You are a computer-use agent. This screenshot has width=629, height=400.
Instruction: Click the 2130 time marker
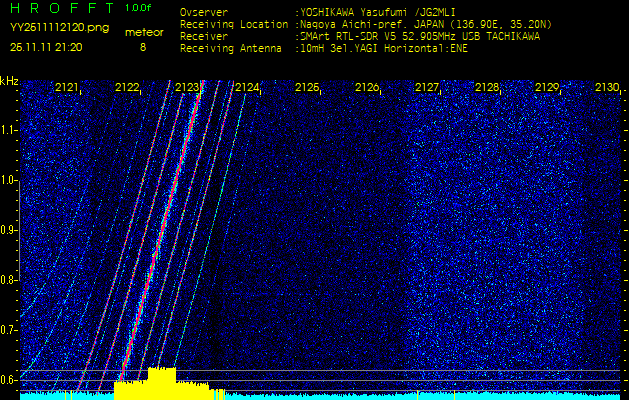tap(606, 88)
